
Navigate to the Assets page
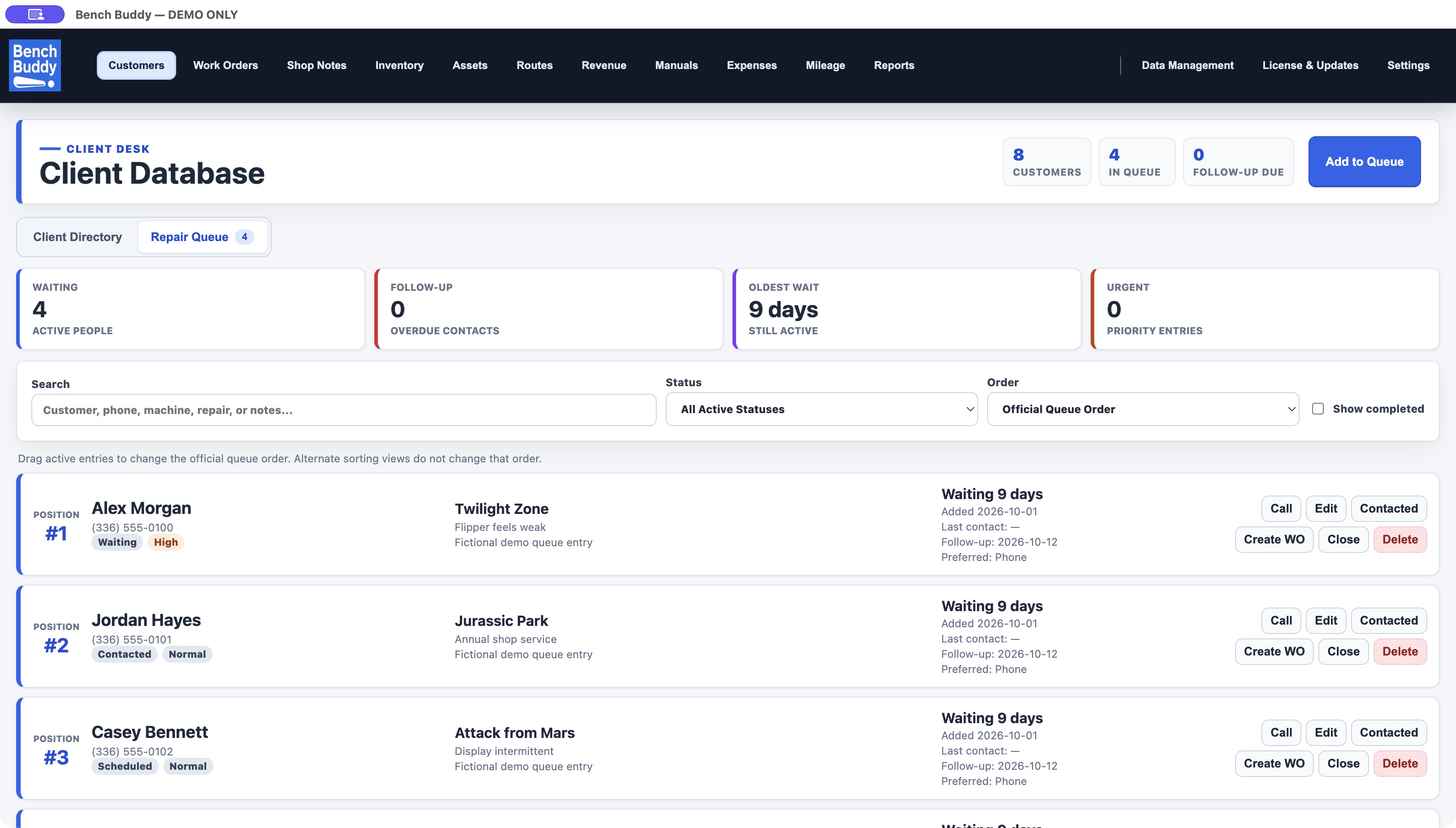click(470, 65)
